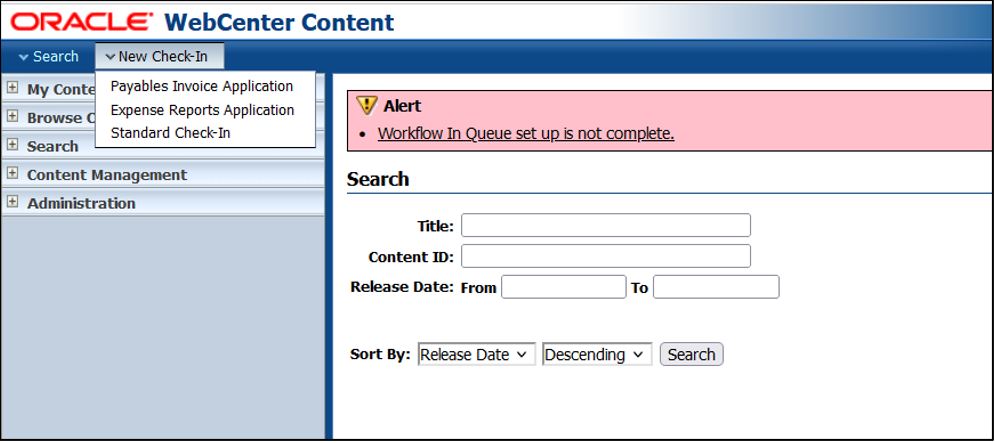
Task: Expand the Administration plus icon
Action: point(12,202)
